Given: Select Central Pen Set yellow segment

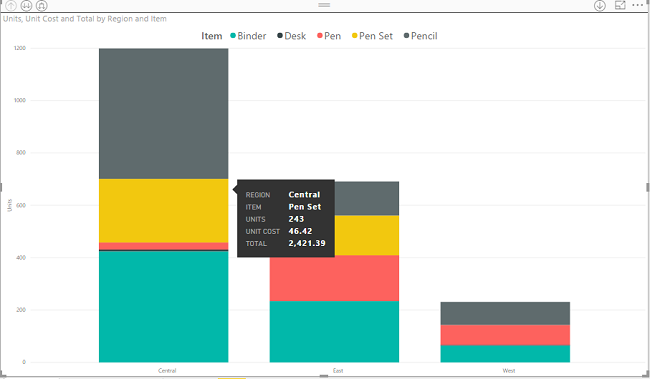Looking at the screenshot, I should tap(163, 211).
